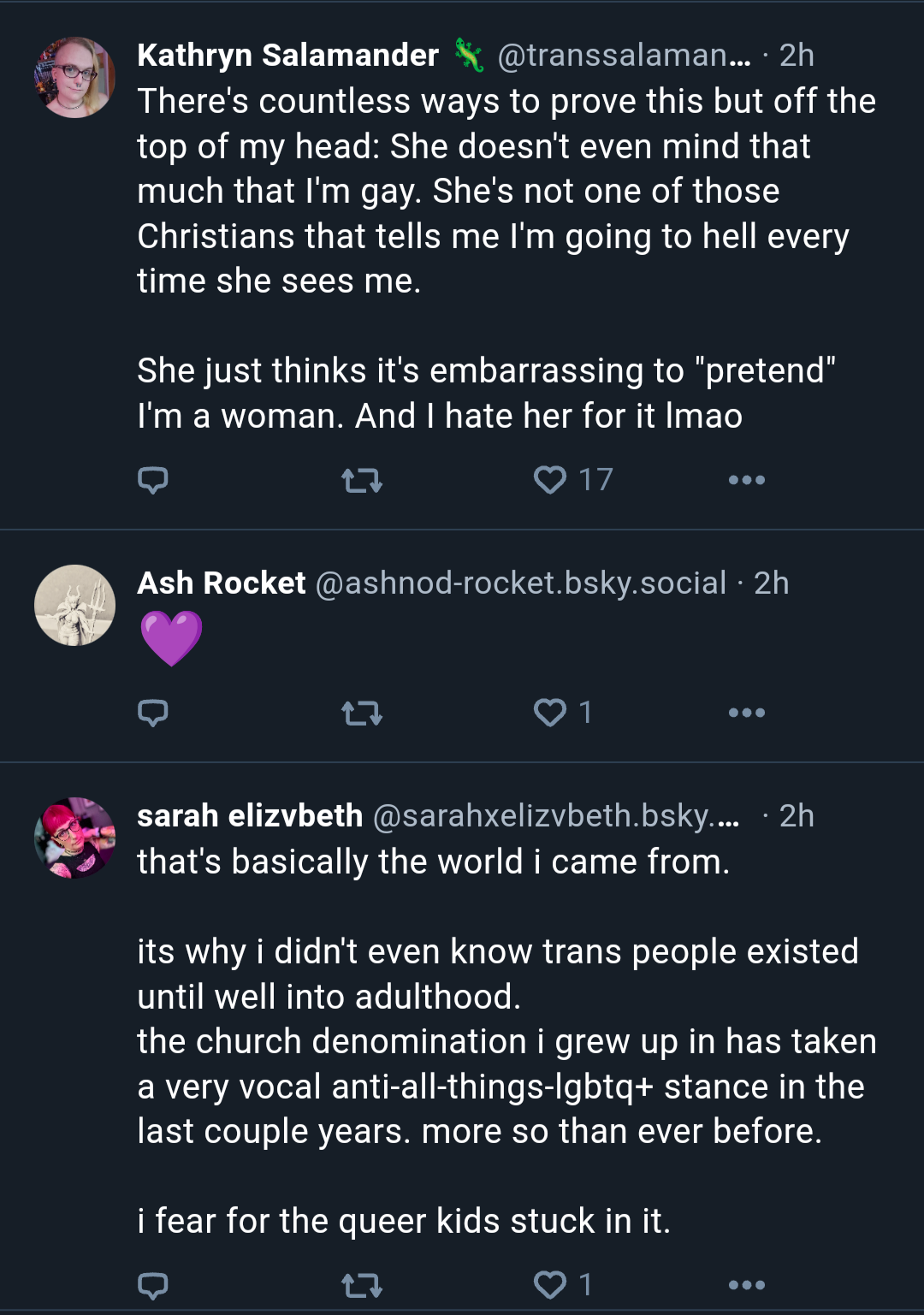Image resolution: width=924 pixels, height=1315 pixels.
Task: Repost Ash Rocket's purple heart post
Action: click(x=362, y=713)
